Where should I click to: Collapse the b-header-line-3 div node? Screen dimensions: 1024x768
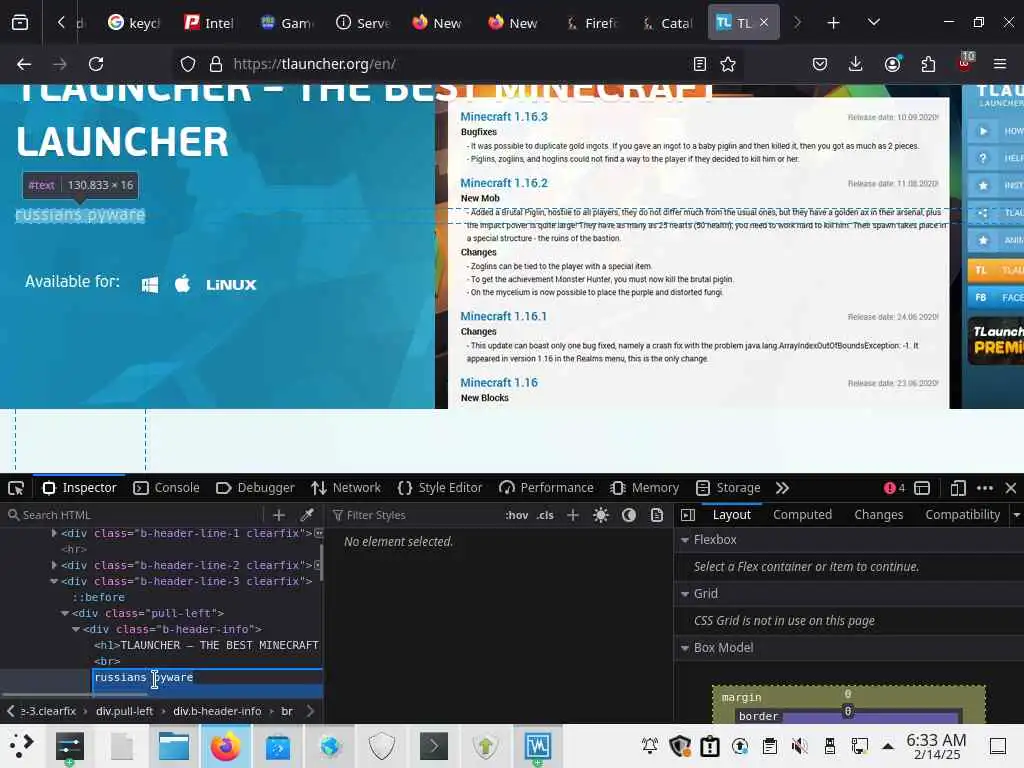54,581
